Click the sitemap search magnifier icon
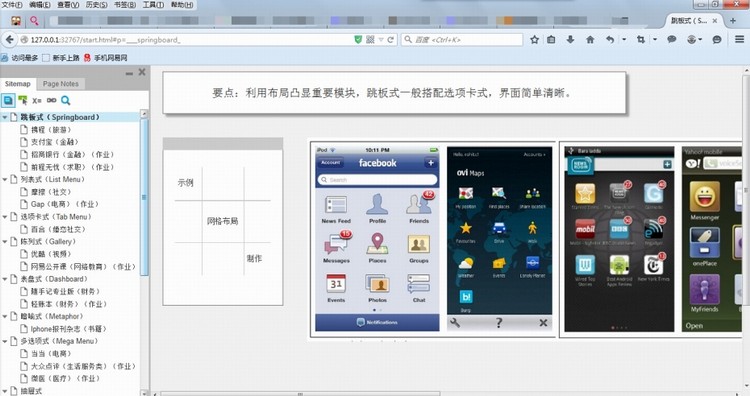Image resolution: width=750 pixels, height=396 pixels. coord(66,100)
